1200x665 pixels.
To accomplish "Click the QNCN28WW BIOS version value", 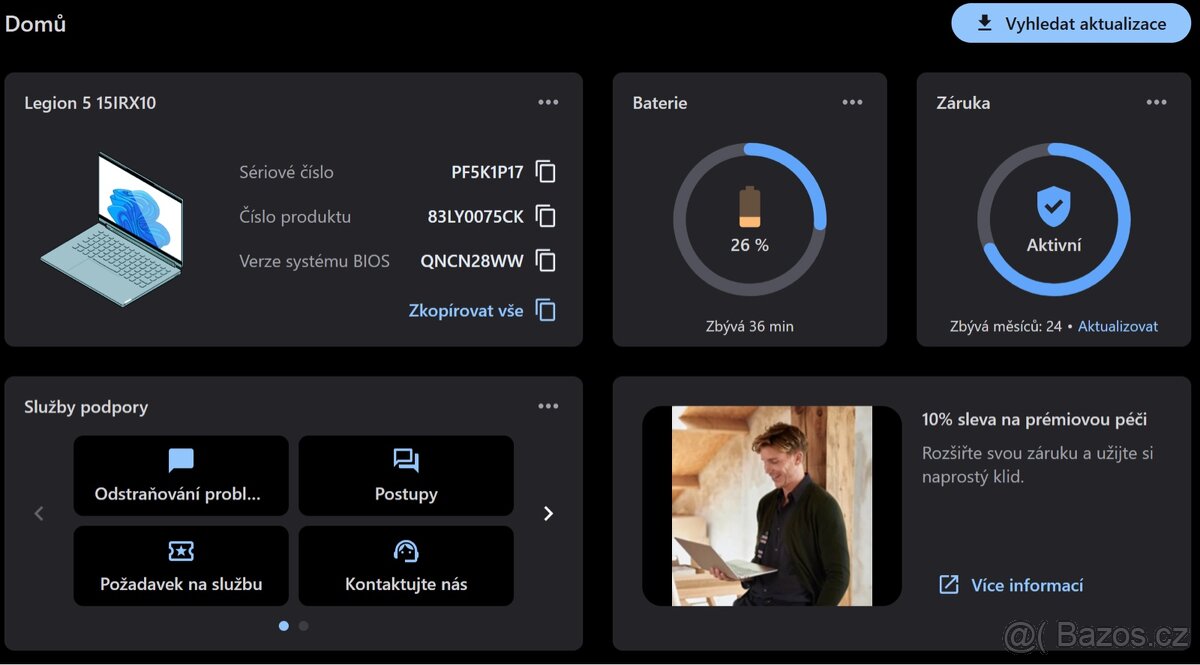I will 472,261.
